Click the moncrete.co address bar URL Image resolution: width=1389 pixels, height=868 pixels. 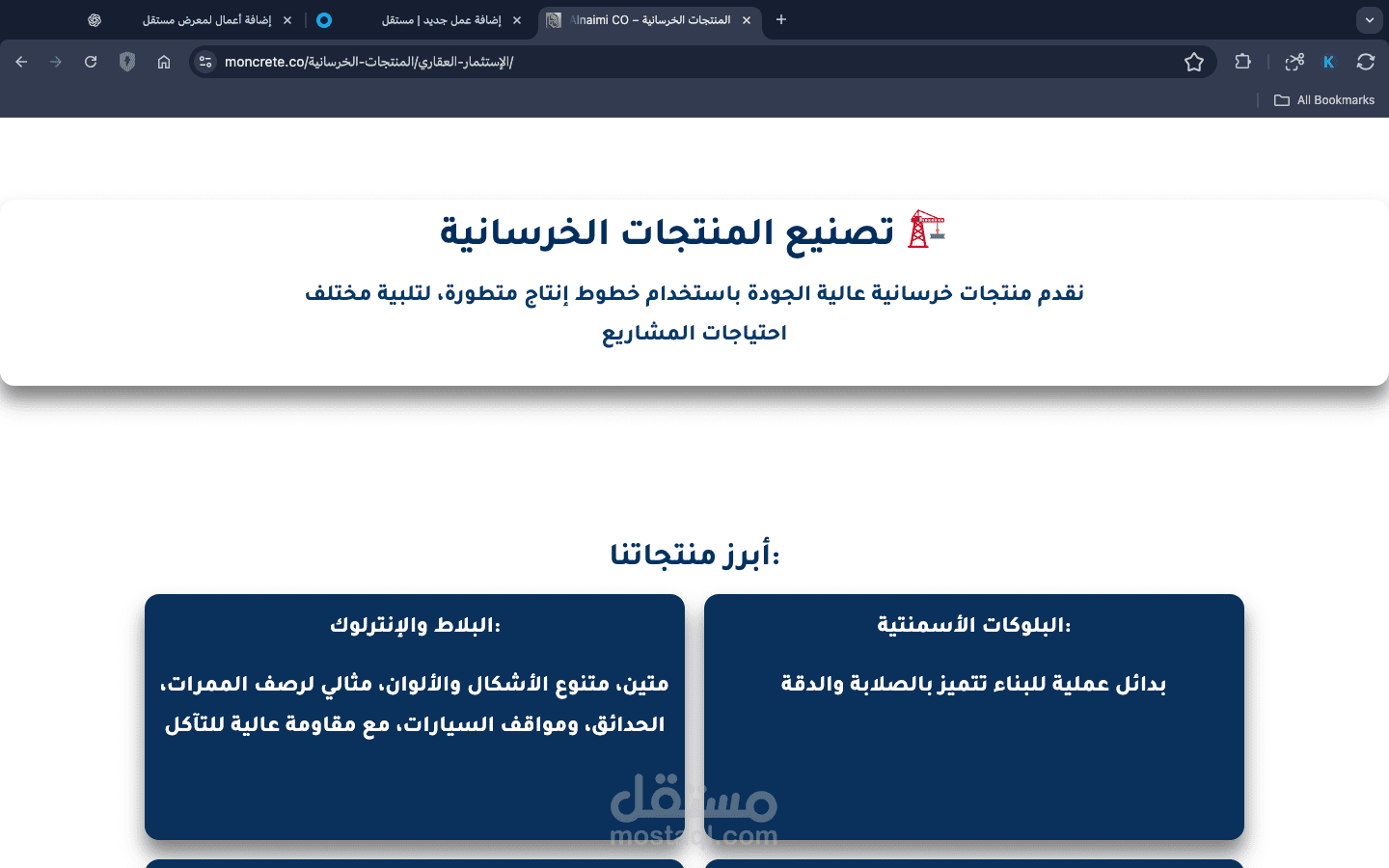pos(368,62)
